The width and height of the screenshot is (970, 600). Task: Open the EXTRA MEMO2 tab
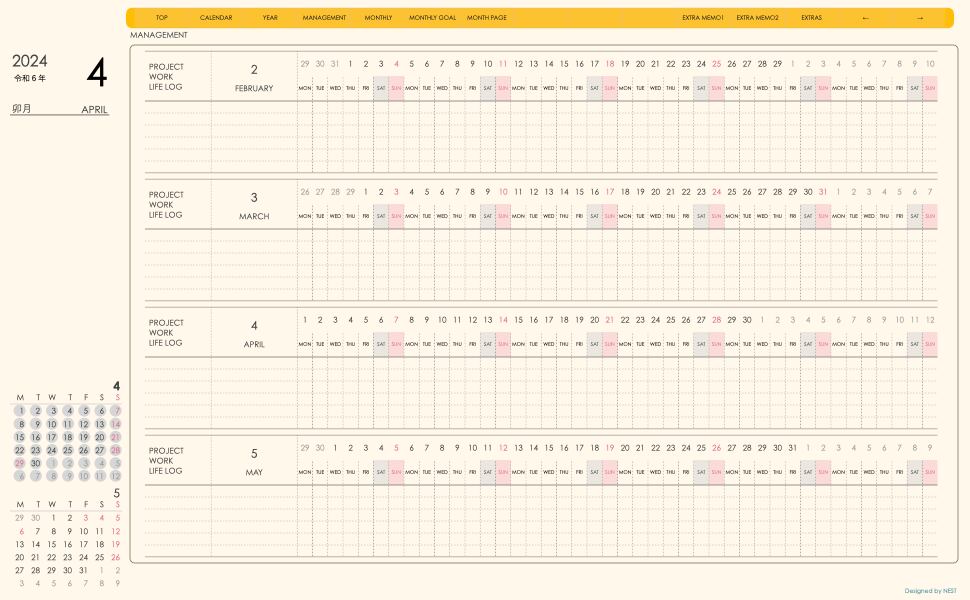coord(757,18)
